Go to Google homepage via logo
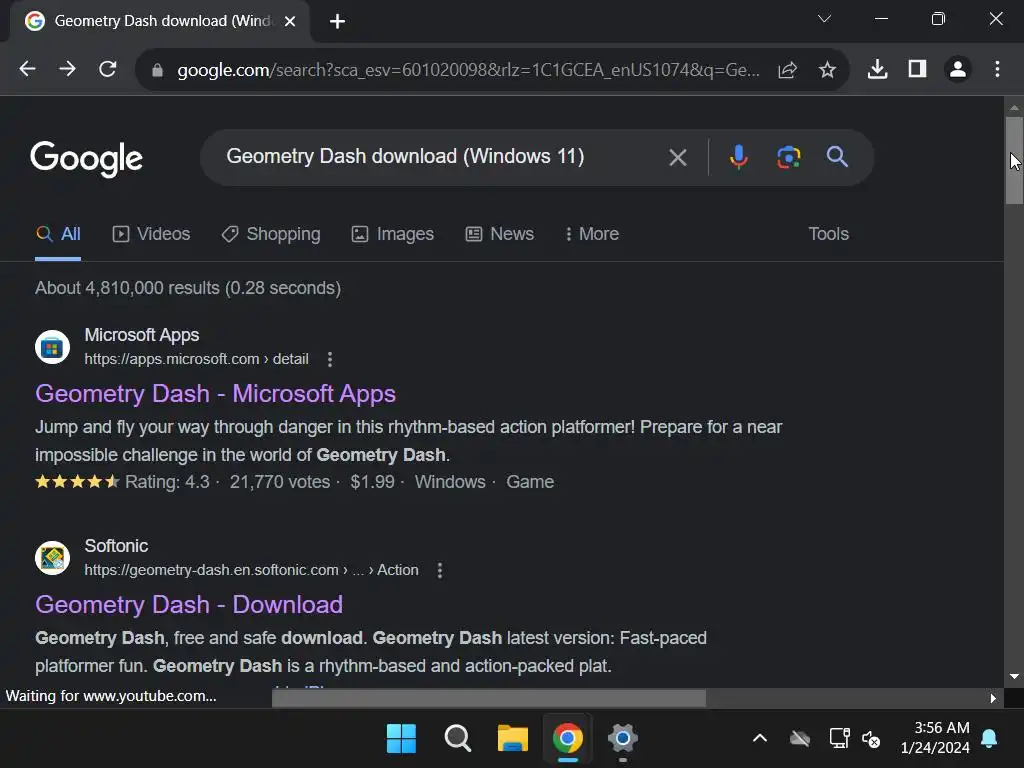The width and height of the screenshot is (1024, 768). click(86, 158)
